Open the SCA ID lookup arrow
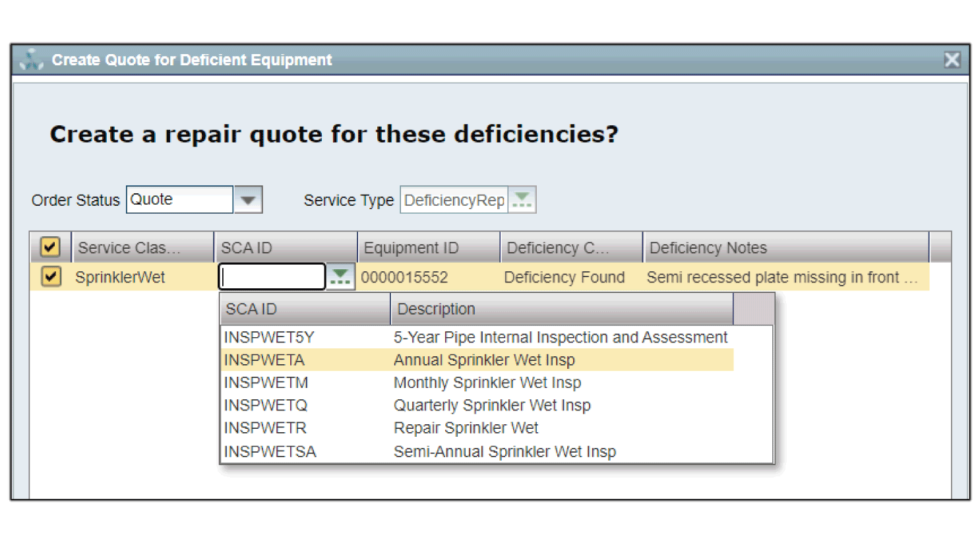 click(341, 277)
